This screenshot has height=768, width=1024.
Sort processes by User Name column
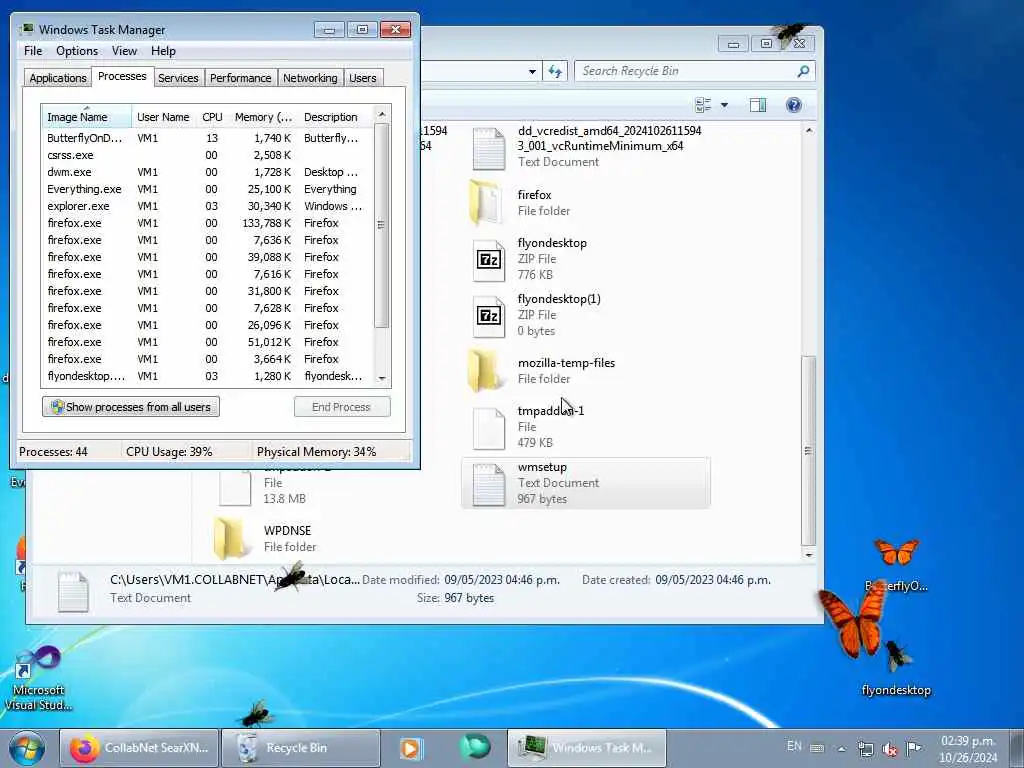pos(163,117)
